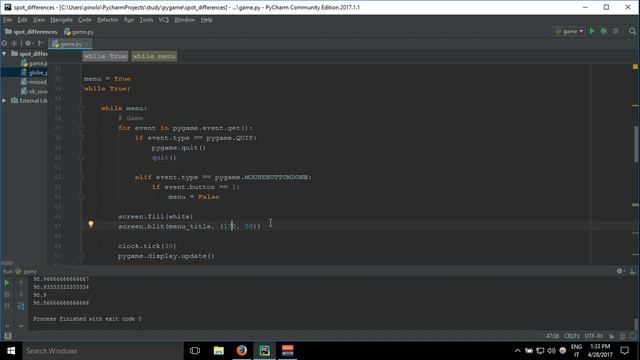Click Run panel stop icon
This screenshot has height=360, width=640.
pos(7,294)
